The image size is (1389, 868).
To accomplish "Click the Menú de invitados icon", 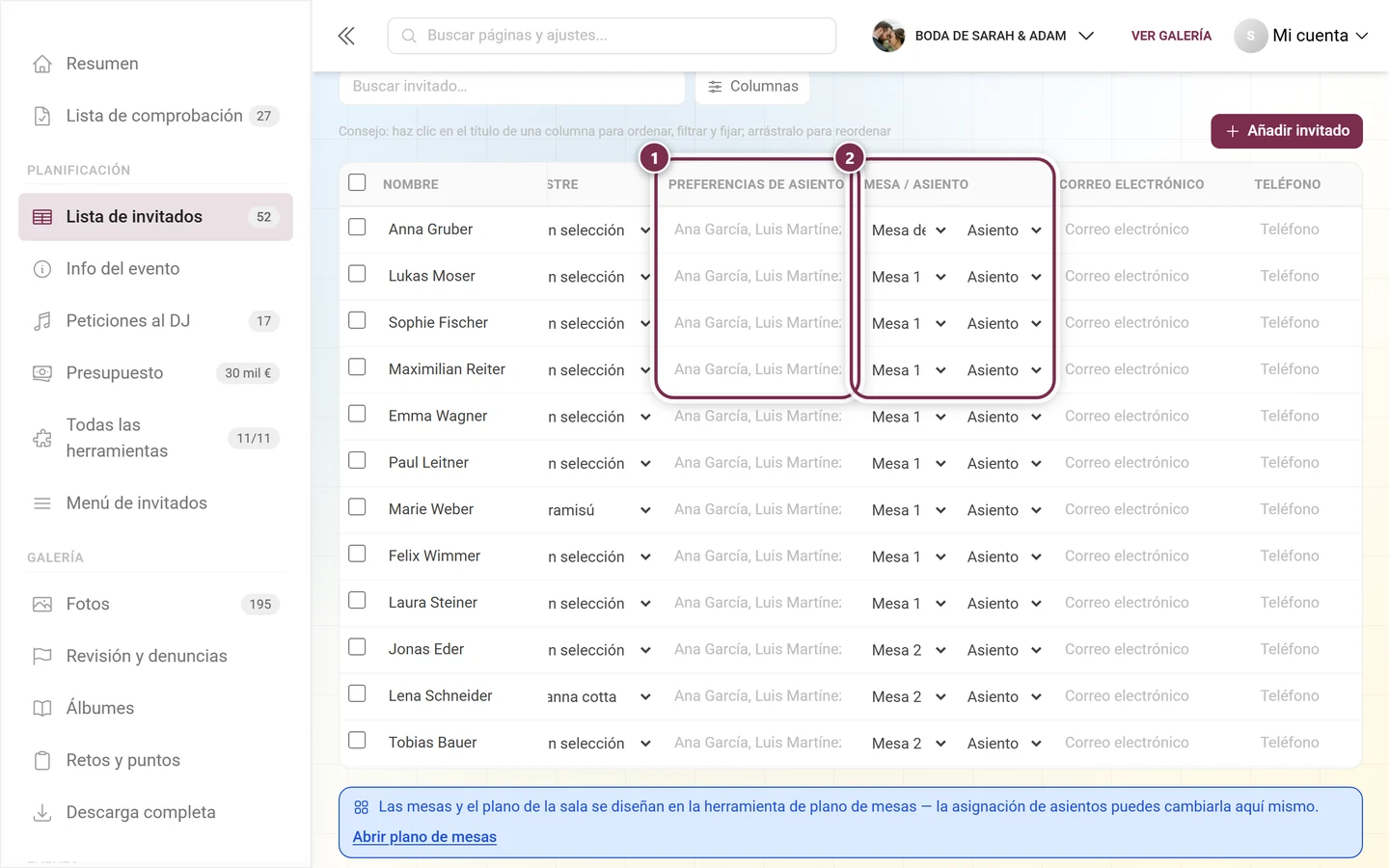I will (42, 503).
